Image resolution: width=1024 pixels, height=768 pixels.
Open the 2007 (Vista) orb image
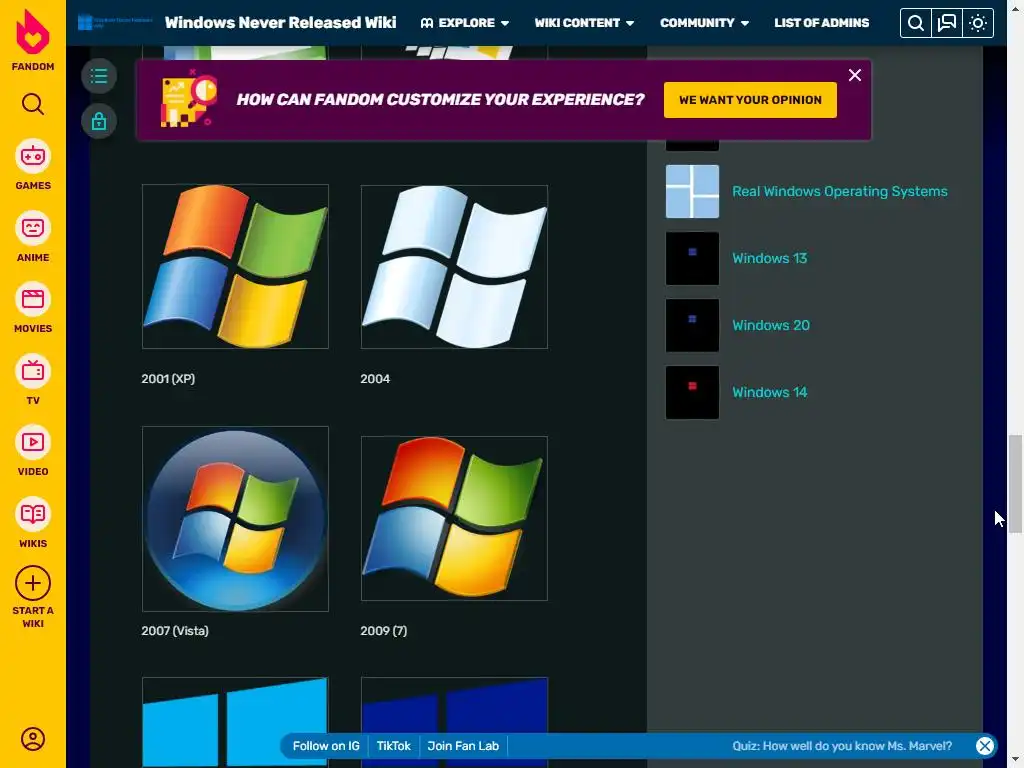coord(235,519)
